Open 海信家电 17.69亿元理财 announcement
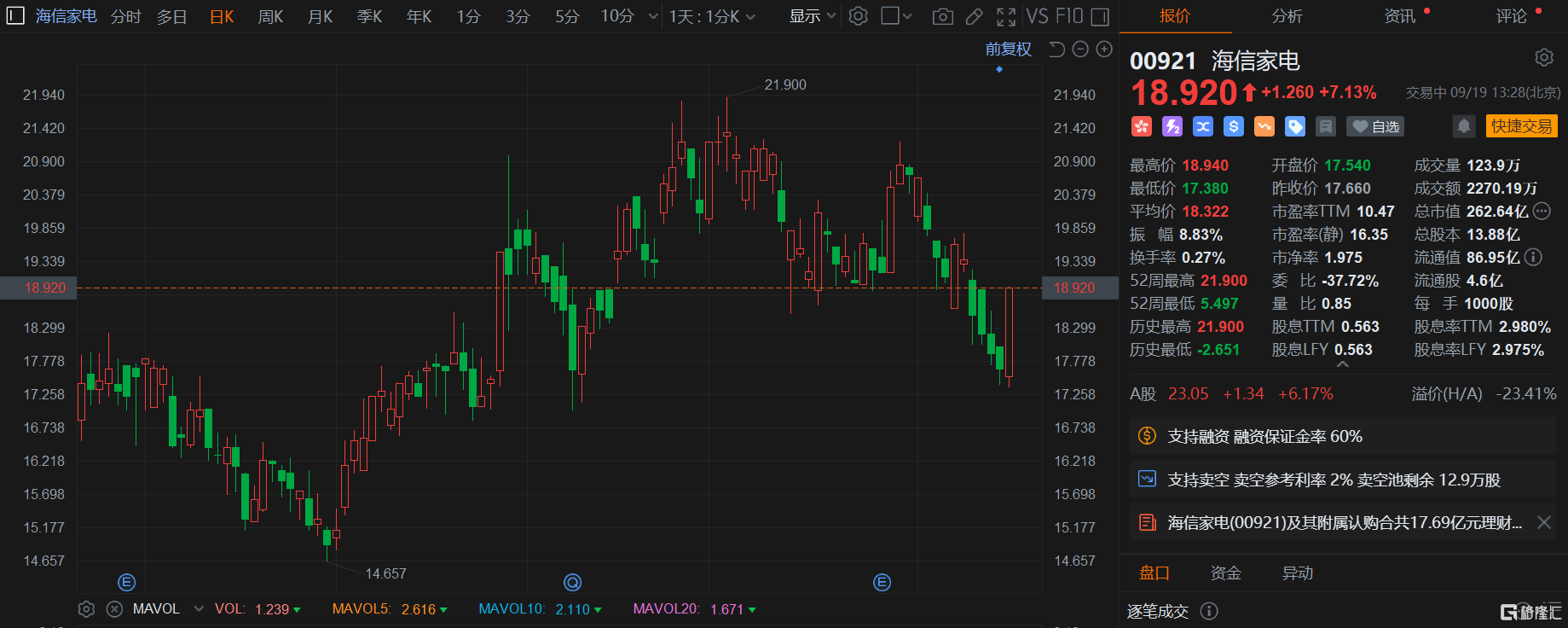 click(1345, 522)
